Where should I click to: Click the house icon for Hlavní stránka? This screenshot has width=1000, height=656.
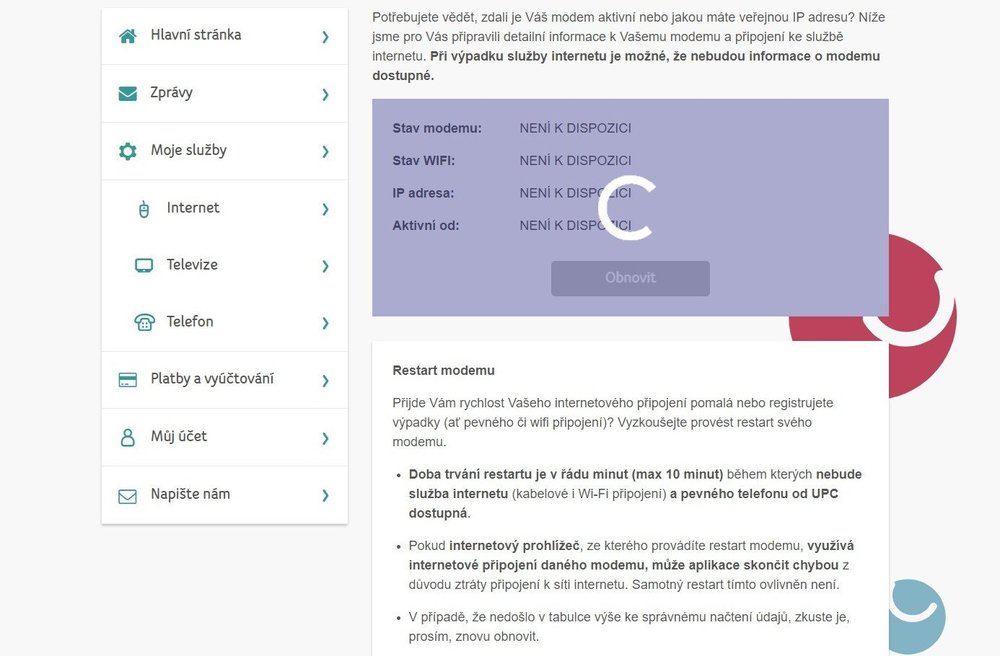(127, 36)
